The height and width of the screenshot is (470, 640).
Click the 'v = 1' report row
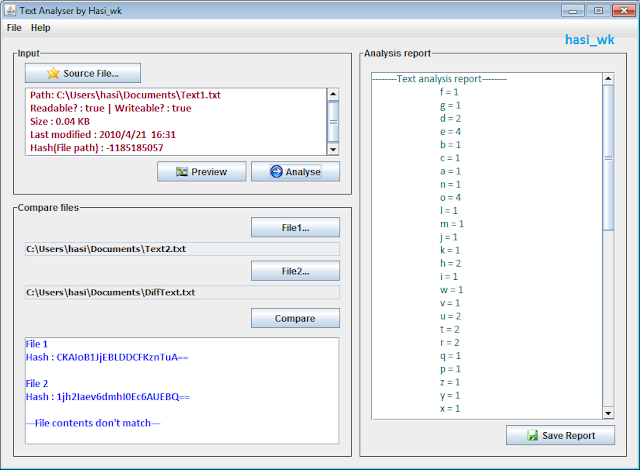pyautogui.click(x=450, y=303)
